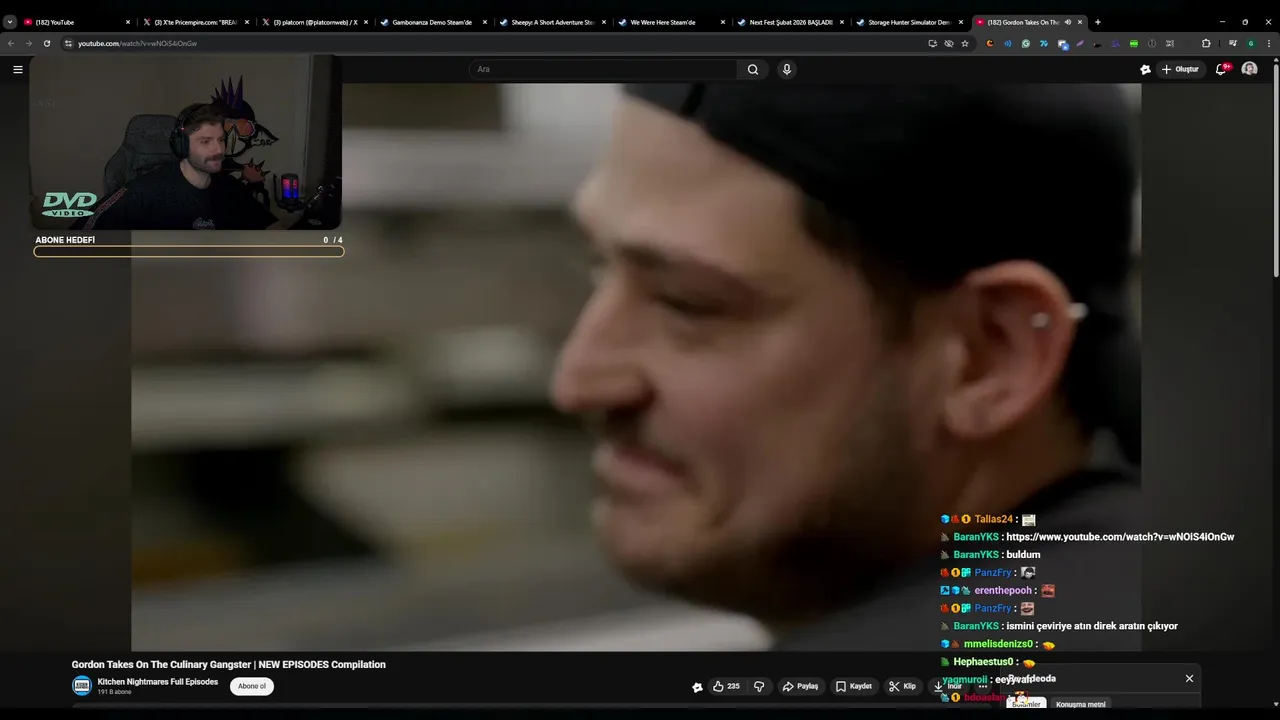1280x720 pixels.
Task: Save video with Kaydet button
Action: click(x=854, y=686)
